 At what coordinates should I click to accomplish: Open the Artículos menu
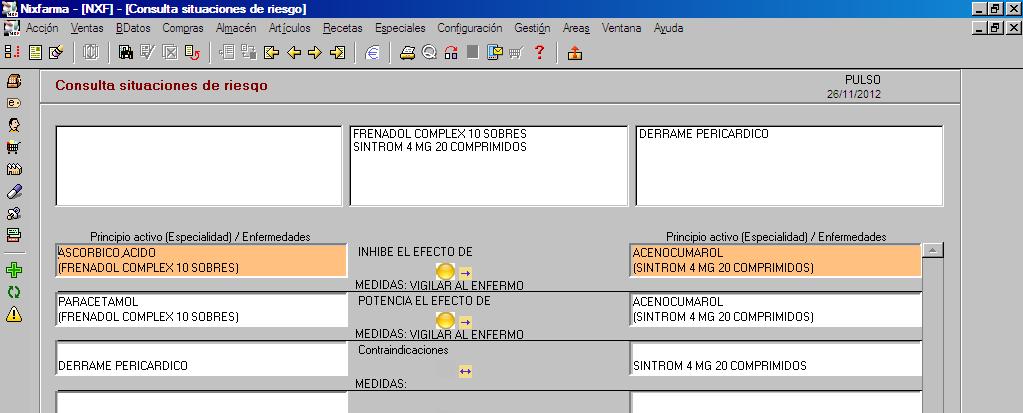tap(290, 28)
